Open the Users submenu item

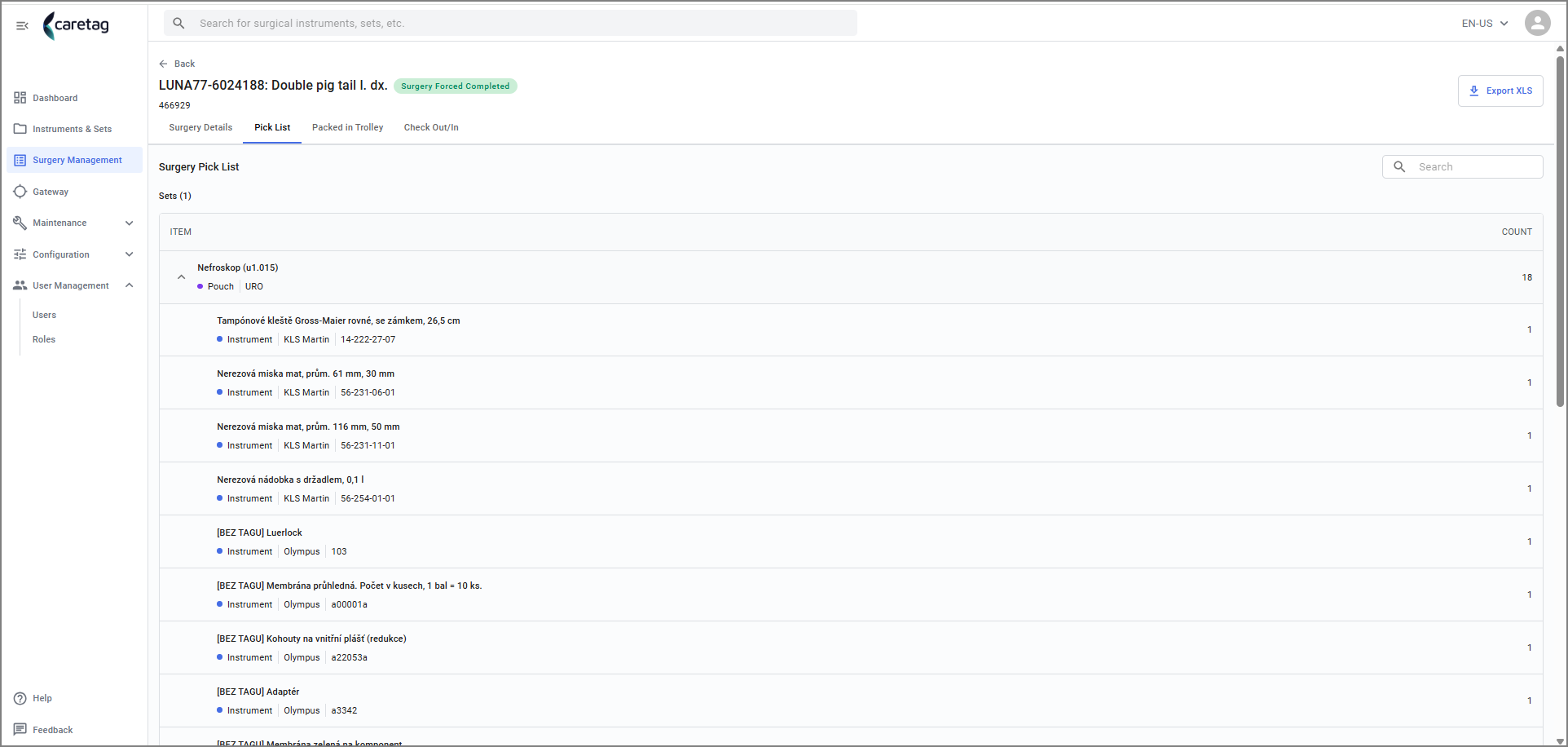pyautogui.click(x=44, y=315)
